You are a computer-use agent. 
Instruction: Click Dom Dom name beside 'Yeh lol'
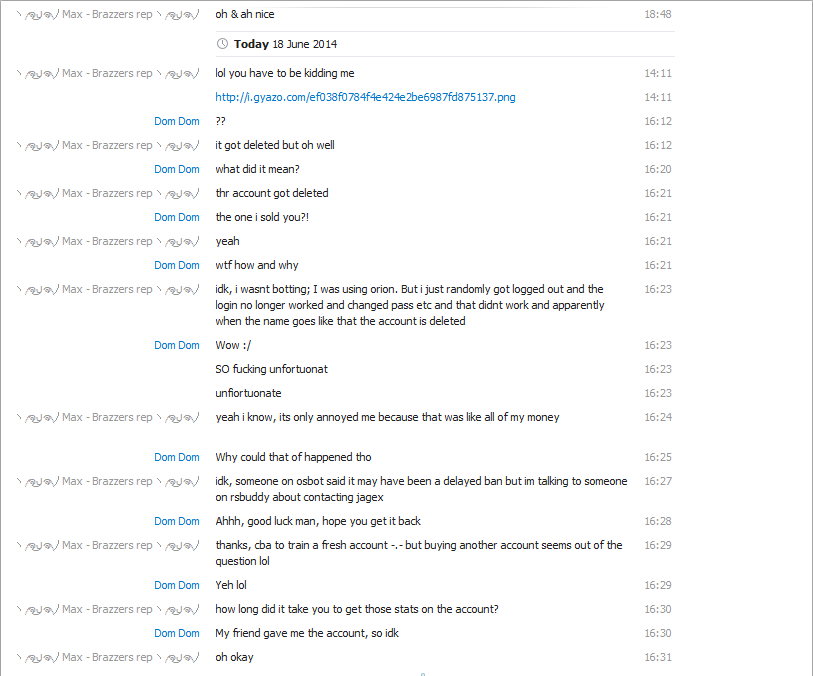click(177, 585)
